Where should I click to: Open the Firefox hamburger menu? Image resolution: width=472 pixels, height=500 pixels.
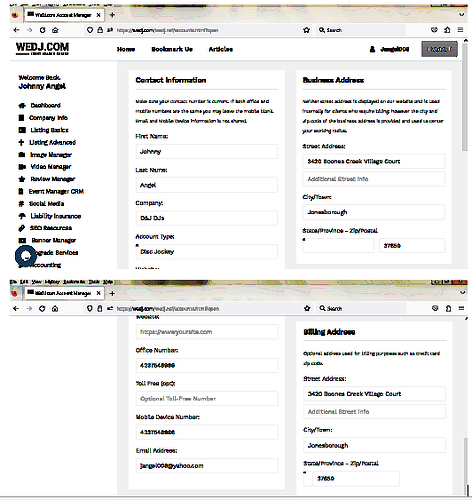tap(460, 30)
